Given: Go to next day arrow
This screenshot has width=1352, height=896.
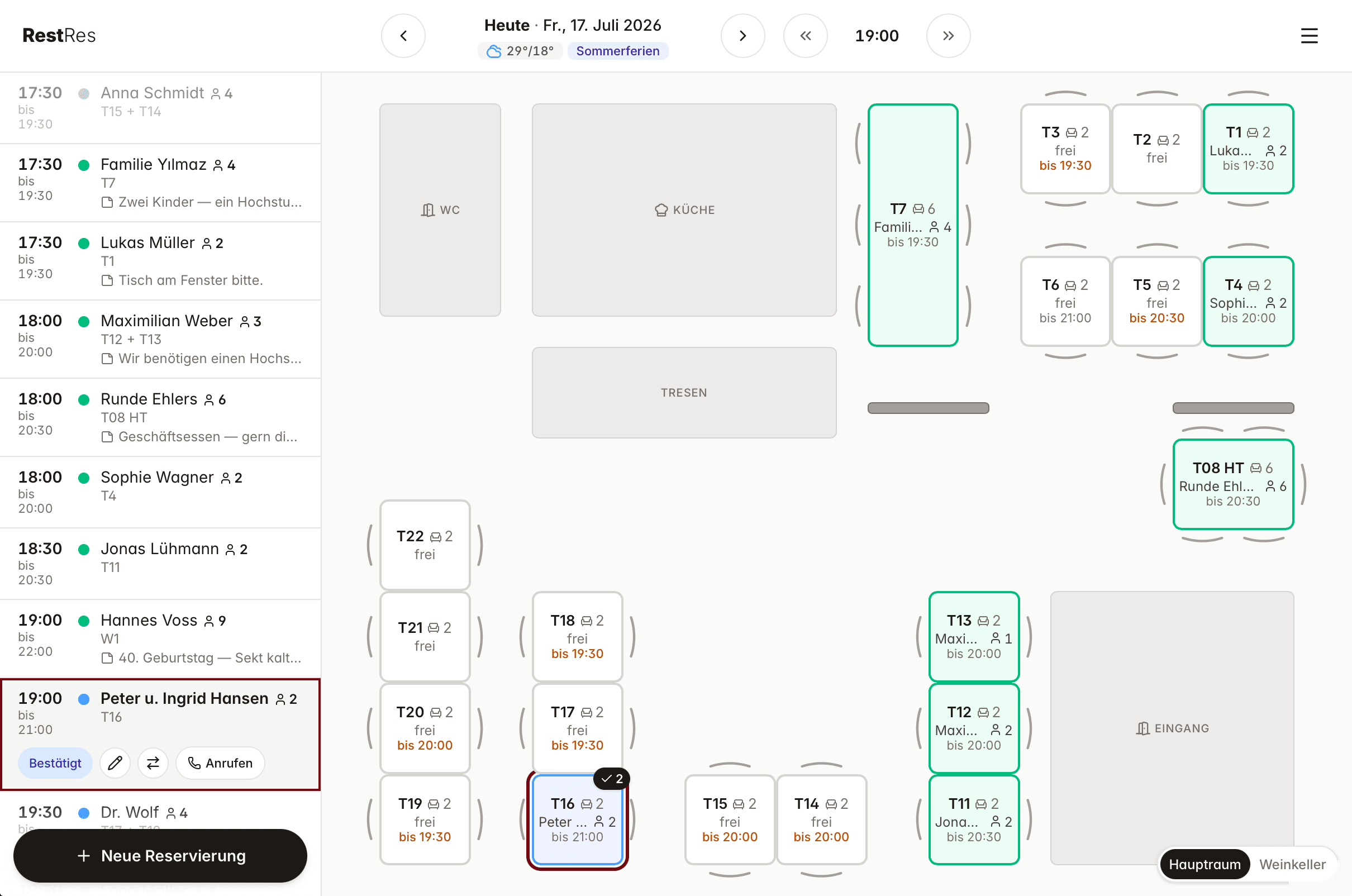Looking at the screenshot, I should (x=742, y=35).
